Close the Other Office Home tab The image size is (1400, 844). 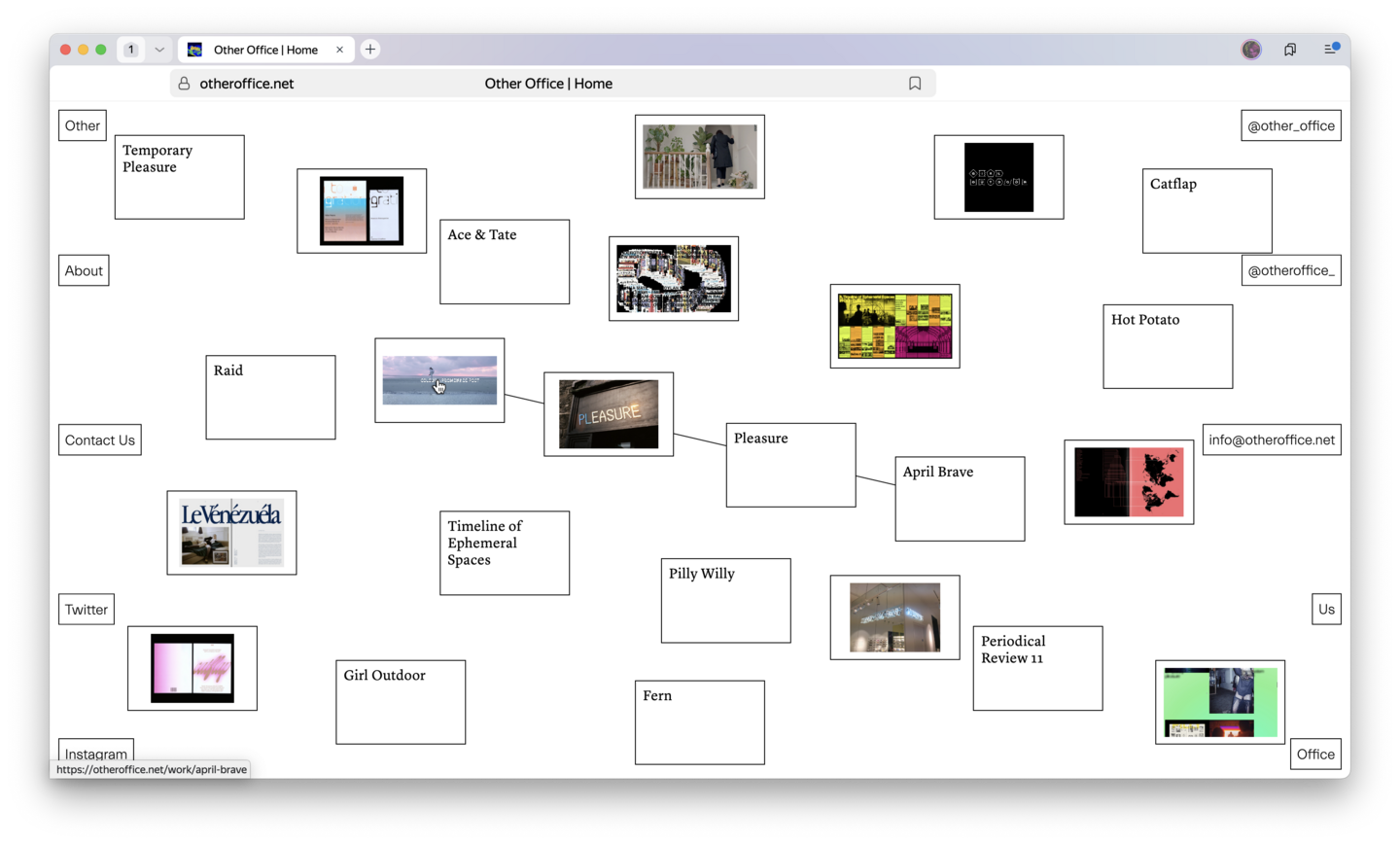point(339,50)
